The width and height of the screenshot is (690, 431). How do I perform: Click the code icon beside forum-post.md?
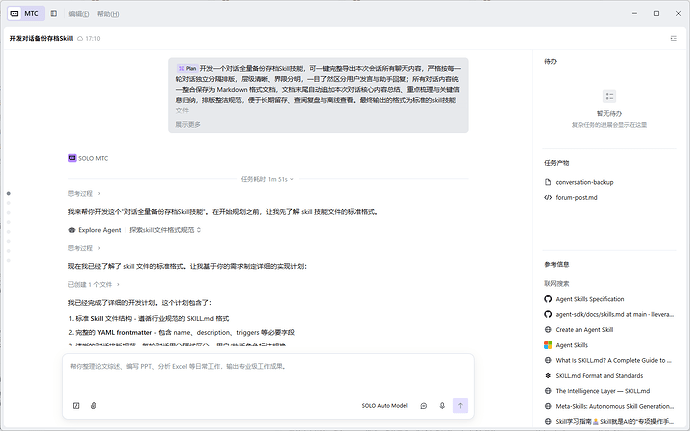548,197
